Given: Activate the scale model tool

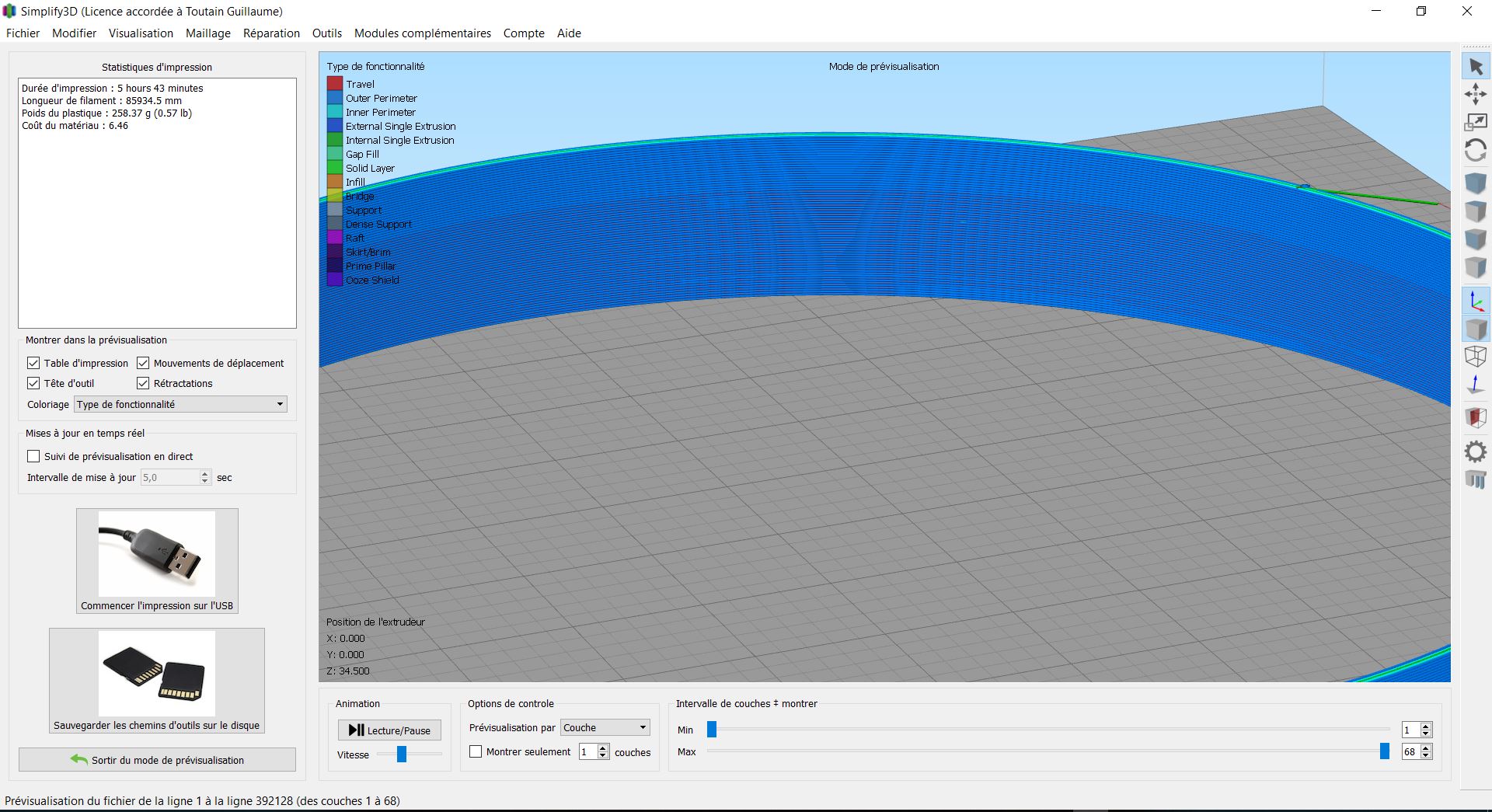Looking at the screenshot, I should [1476, 122].
